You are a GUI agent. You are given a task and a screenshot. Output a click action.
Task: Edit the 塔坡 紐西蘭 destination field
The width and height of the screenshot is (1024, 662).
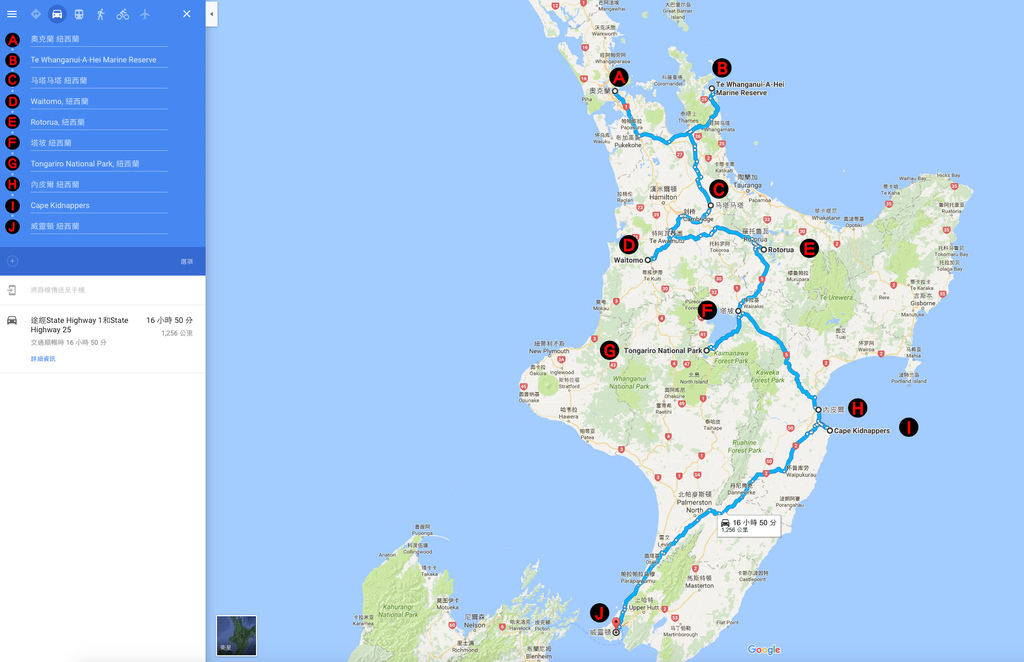coord(99,143)
